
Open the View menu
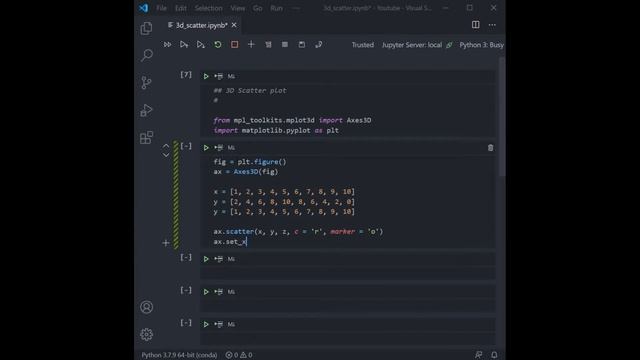point(238,8)
